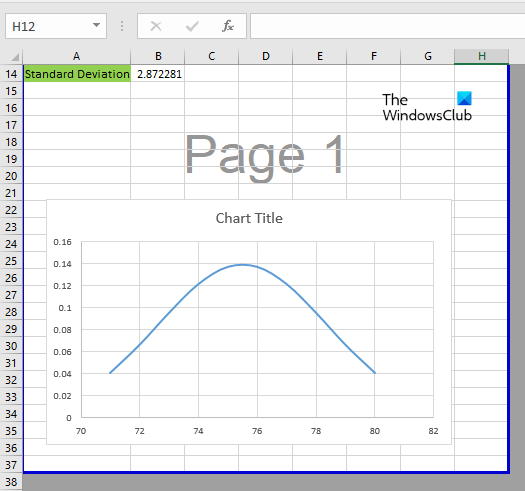Select column D header

pos(266,56)
